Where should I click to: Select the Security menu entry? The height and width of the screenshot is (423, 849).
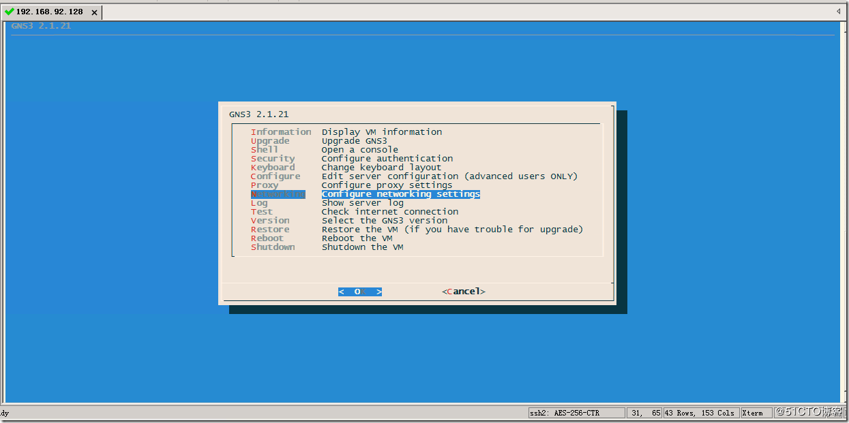click(273, 159)
